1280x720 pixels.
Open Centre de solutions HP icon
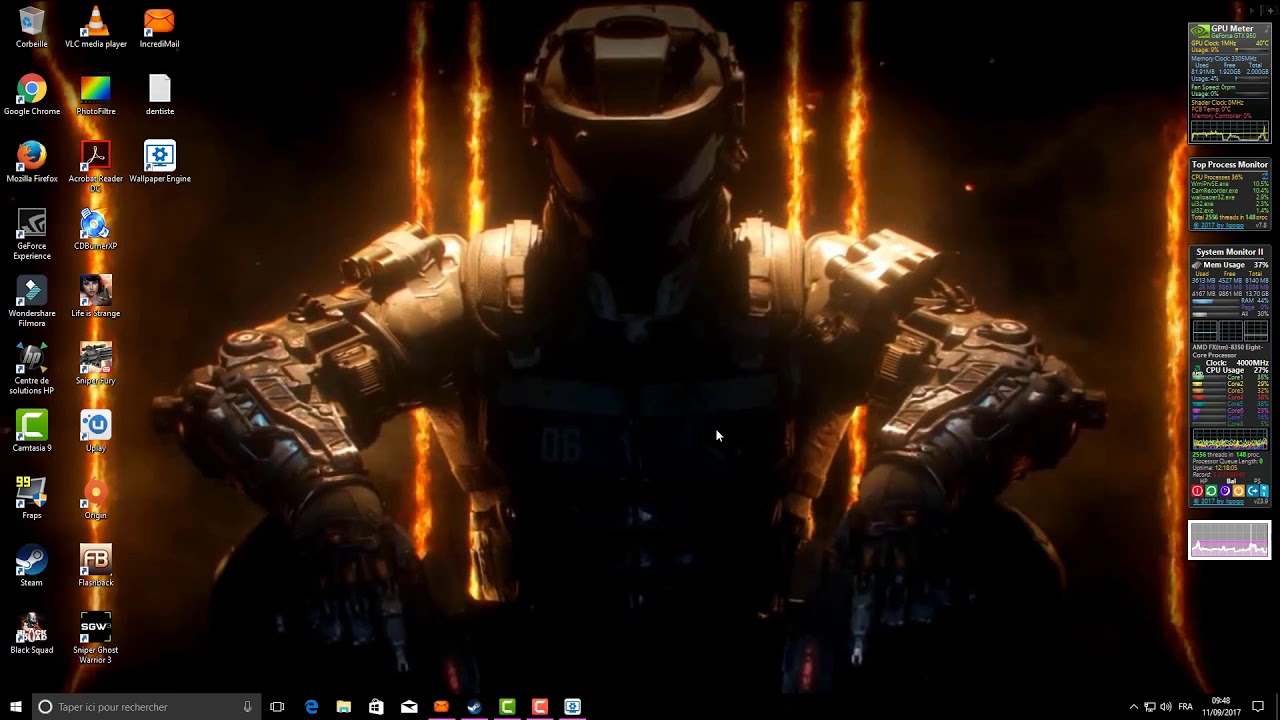point(32,368)
